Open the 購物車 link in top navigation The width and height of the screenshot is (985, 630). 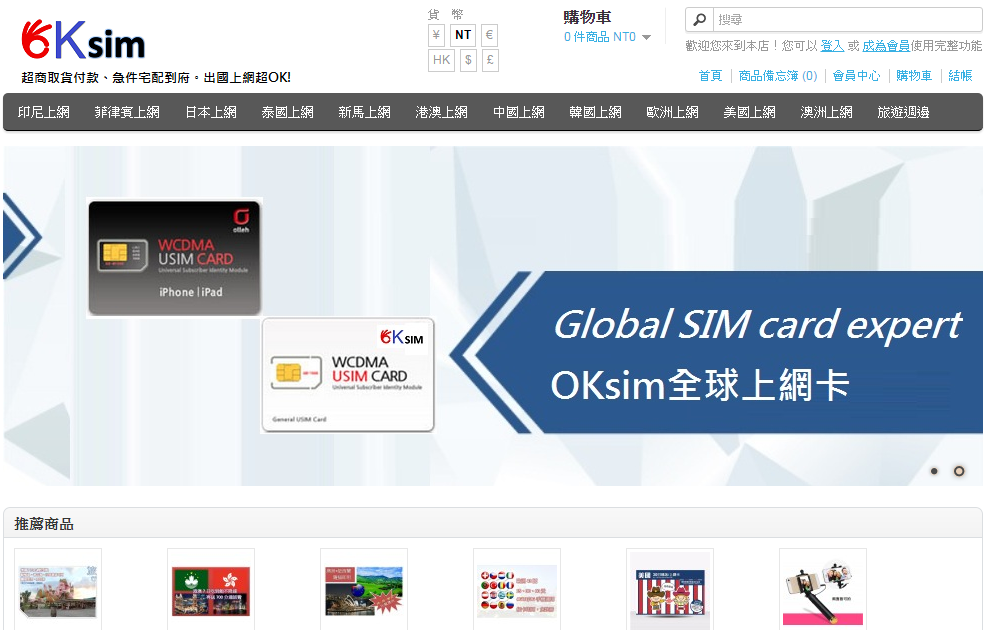tap(914, 76)
